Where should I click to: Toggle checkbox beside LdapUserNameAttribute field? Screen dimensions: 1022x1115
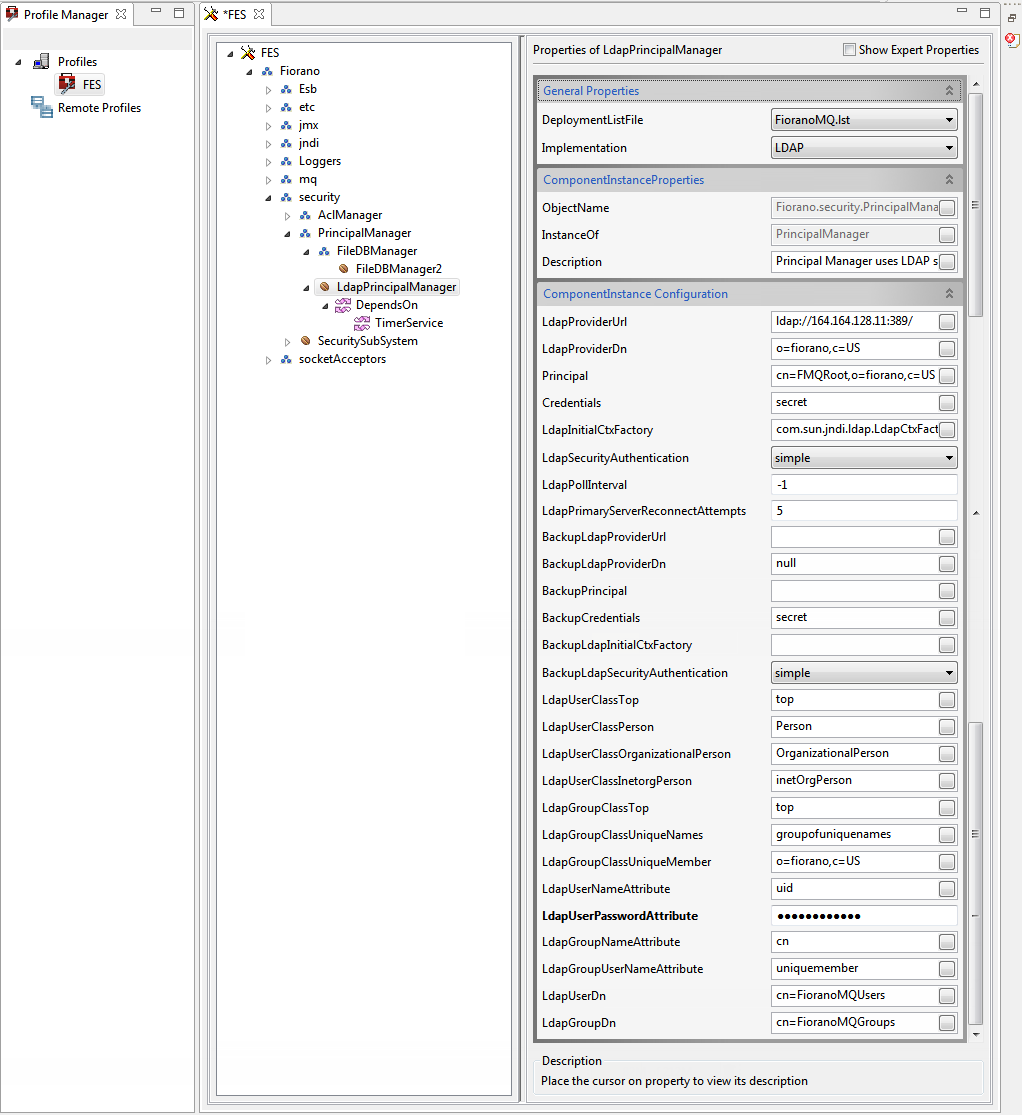tap(947, 889)
